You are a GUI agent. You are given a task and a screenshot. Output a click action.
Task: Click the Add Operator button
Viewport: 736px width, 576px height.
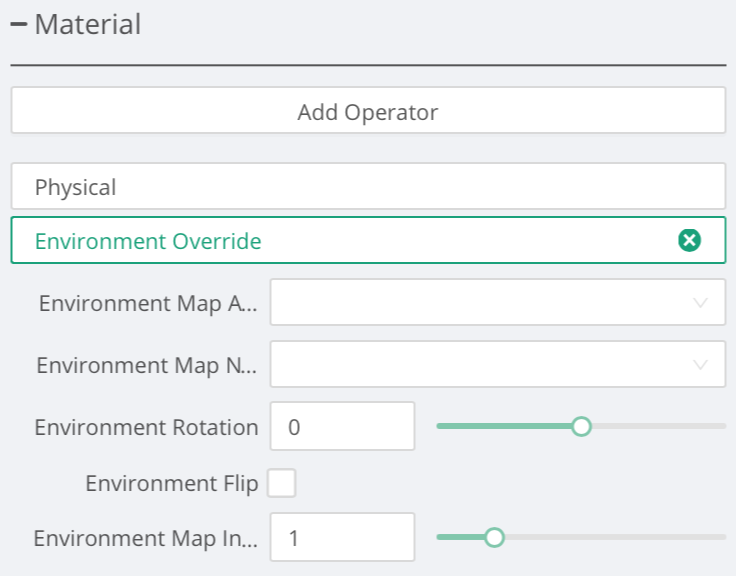pyautogui.click(x=367, y=111)
